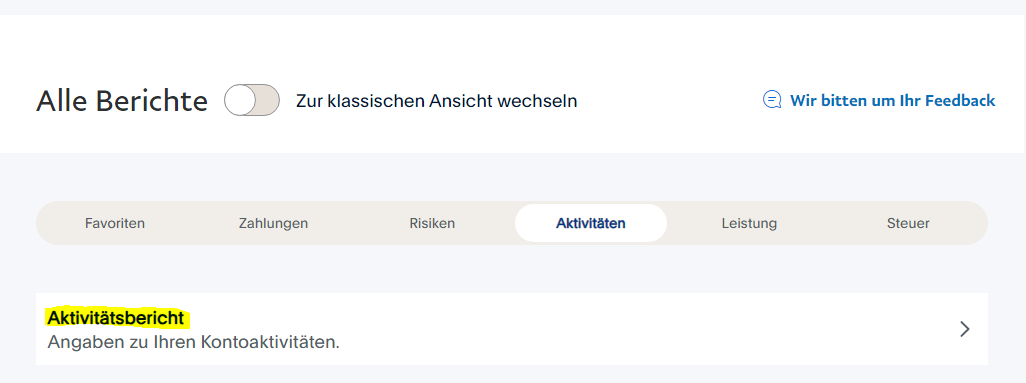1026x383 pixels.
Task: Toggle the classic view switch
Action: [252, 100]
